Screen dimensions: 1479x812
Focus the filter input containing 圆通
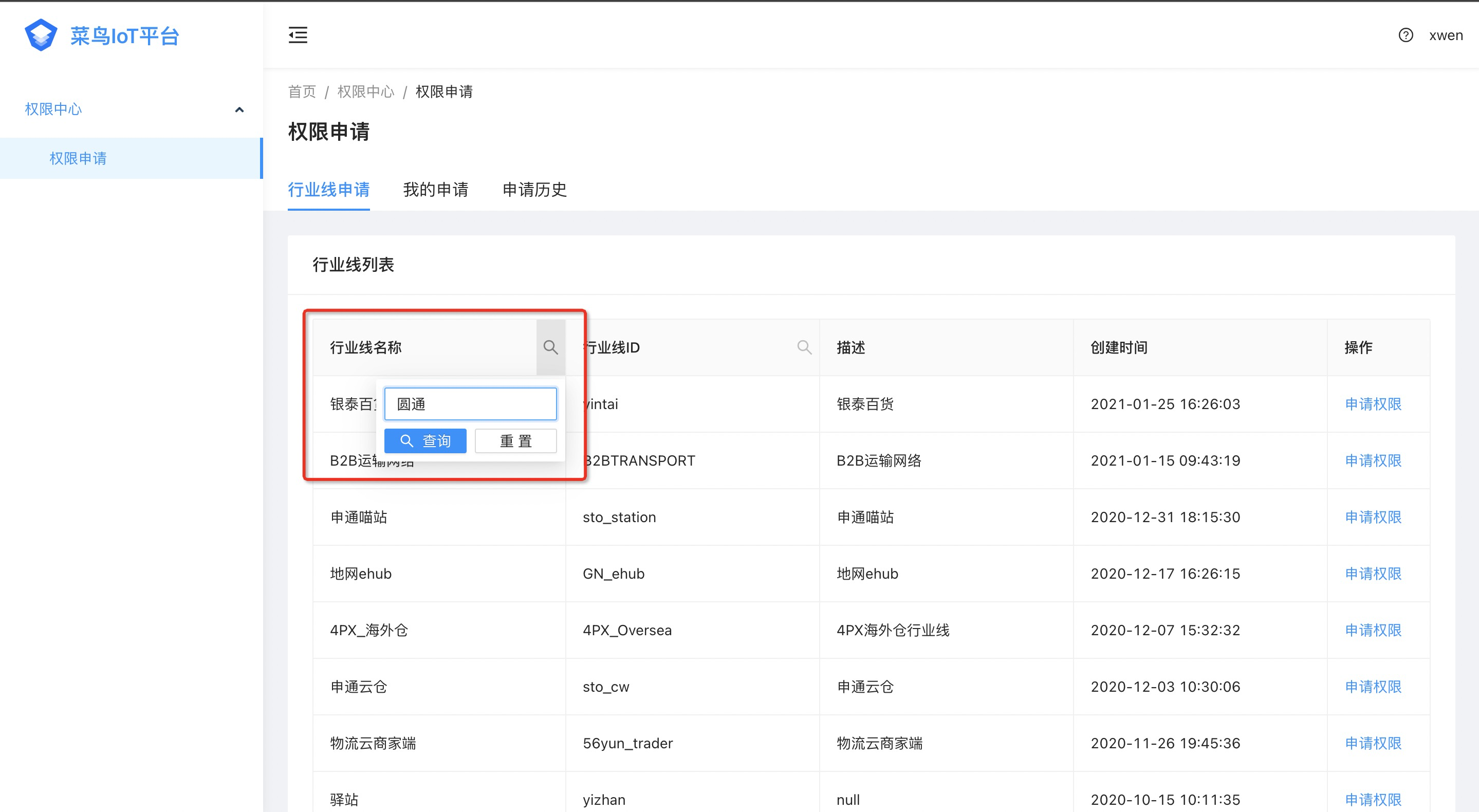(470, 404)
